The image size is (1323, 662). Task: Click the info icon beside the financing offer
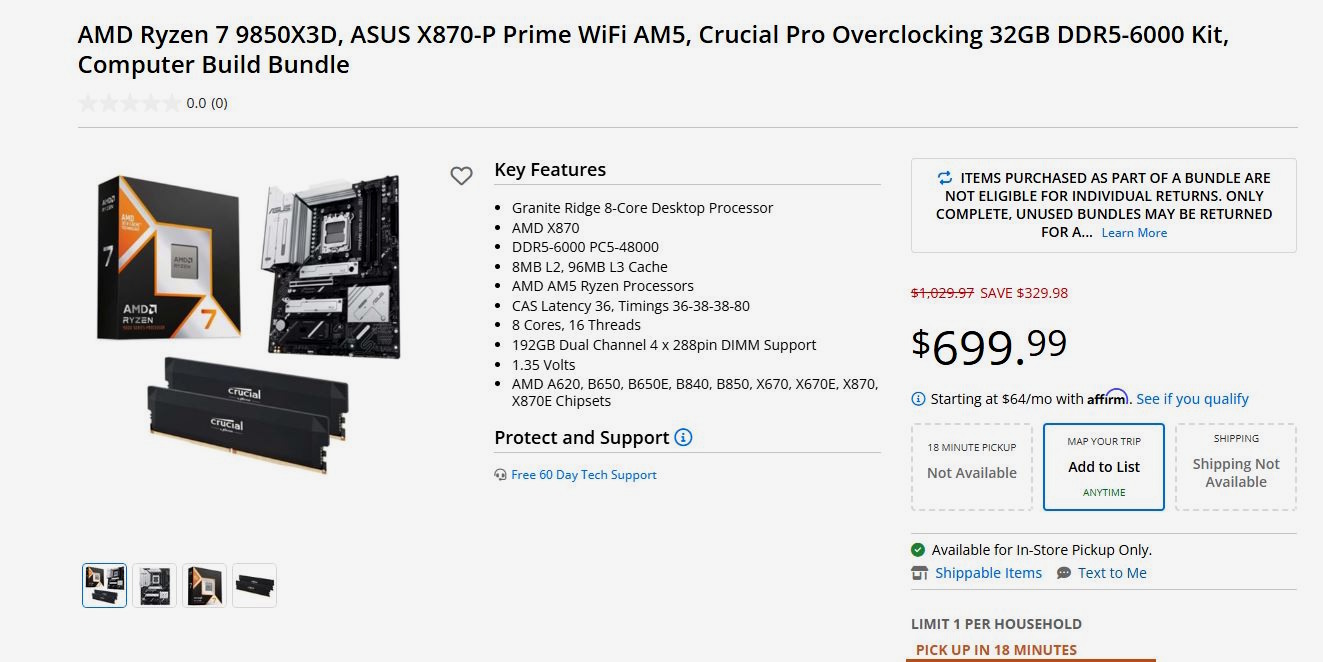917,398
